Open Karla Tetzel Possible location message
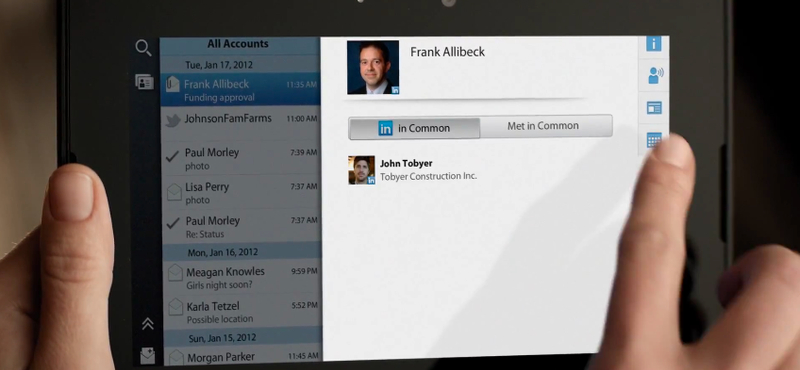 click(x=243, y=312)
